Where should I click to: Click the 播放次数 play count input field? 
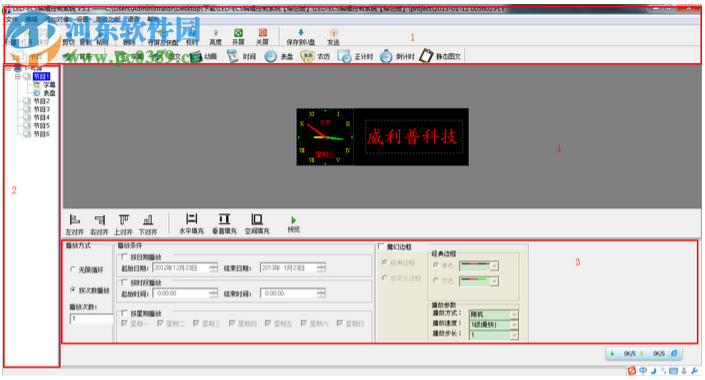pos(91,319)
